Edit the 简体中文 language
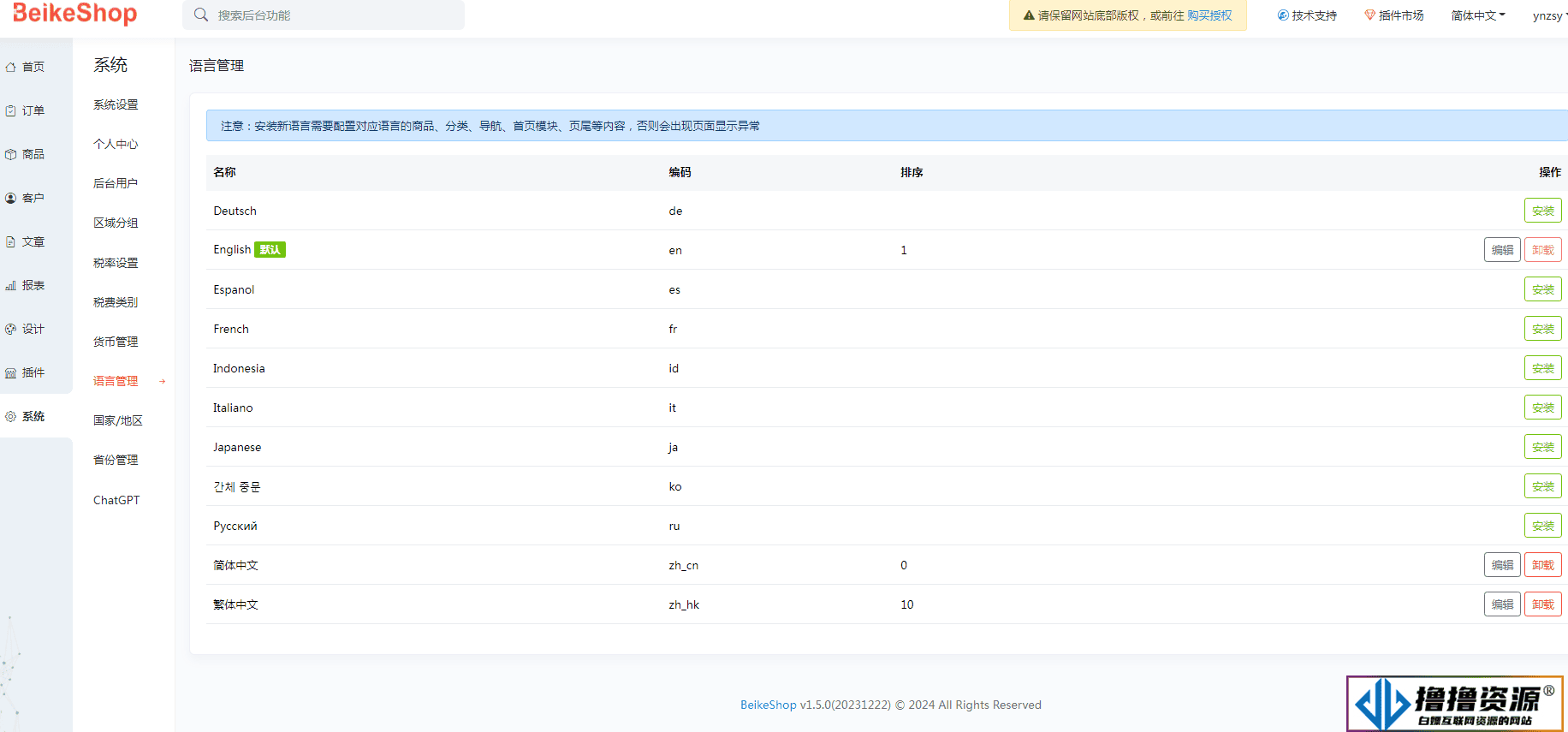The height and width of the screenshot is (732, 1568). (1502, 565)
